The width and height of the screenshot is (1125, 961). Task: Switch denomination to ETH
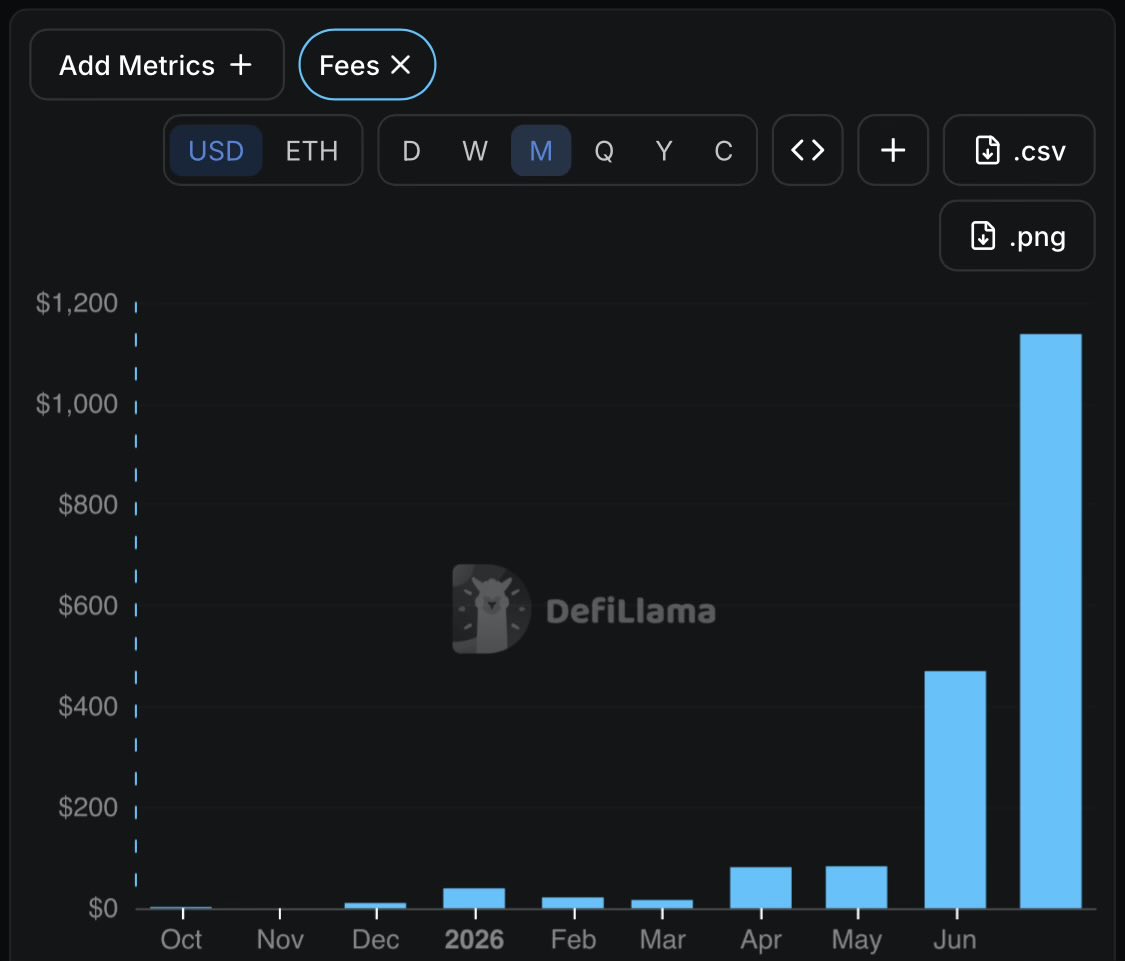point(311,151)
